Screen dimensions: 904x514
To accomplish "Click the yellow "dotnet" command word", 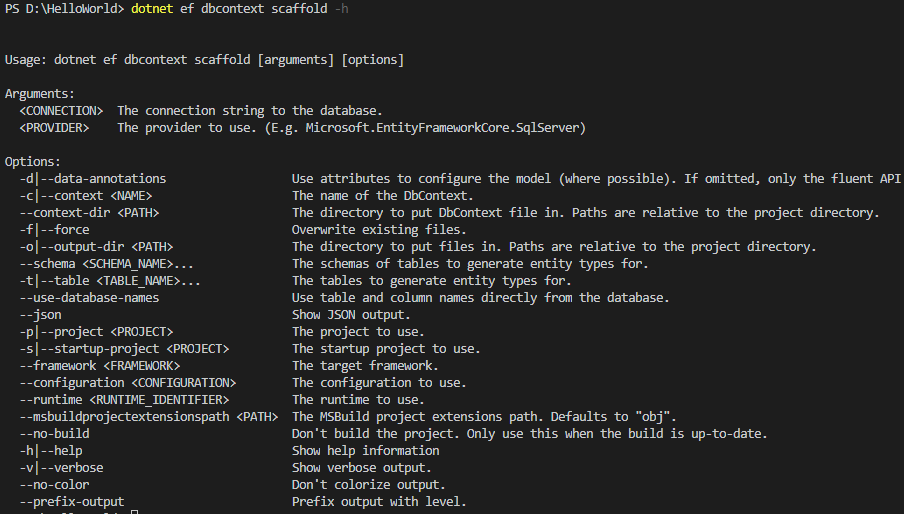I will coord(152,9).
